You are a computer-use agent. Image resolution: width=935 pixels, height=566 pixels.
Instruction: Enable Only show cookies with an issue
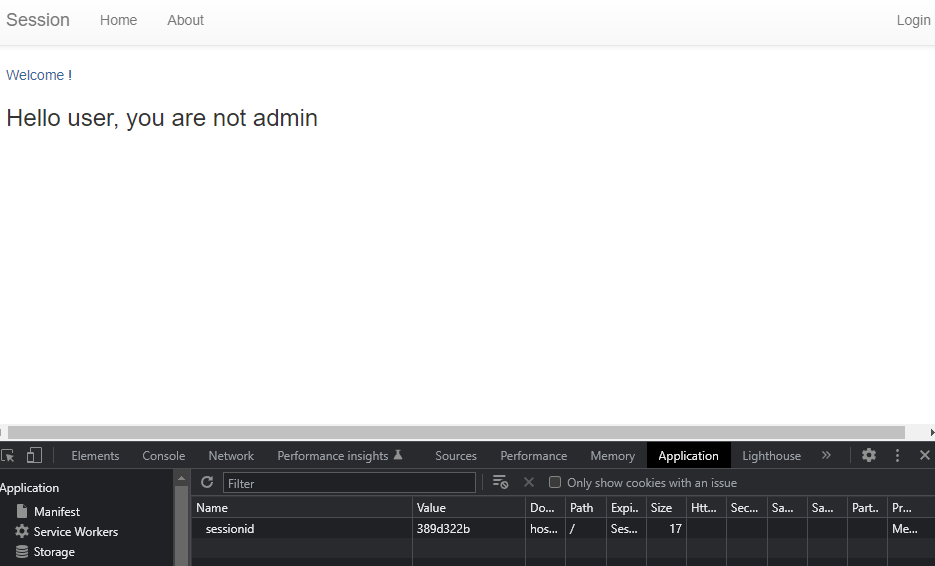click(x=555, y=482)
